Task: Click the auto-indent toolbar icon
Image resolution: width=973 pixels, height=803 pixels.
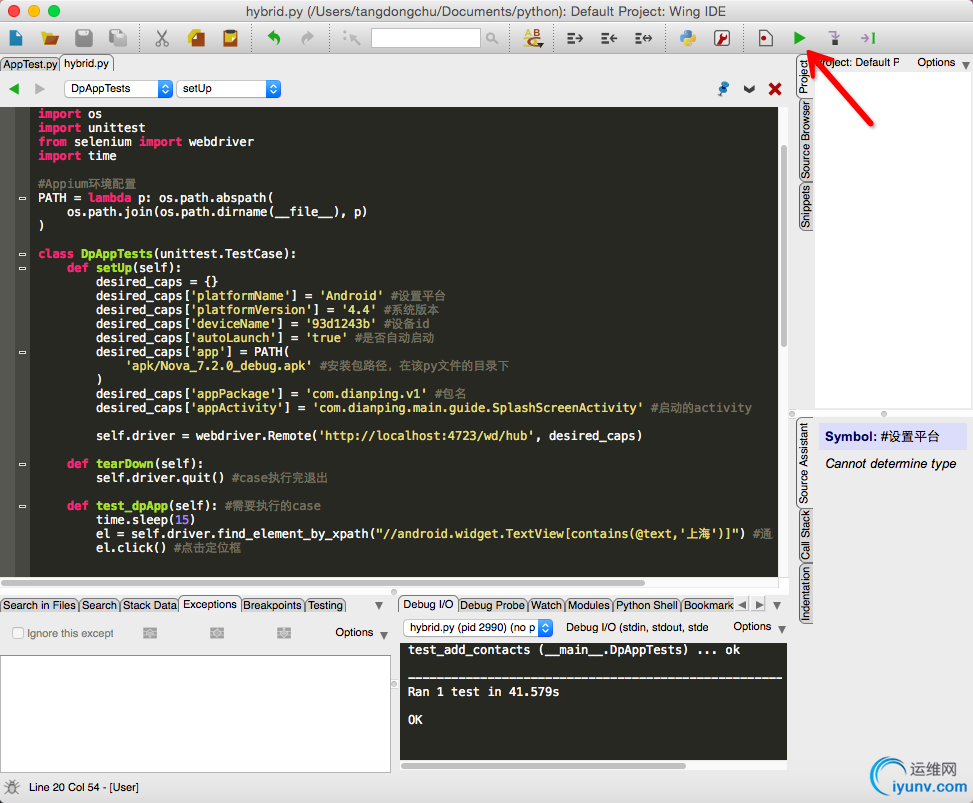Action: coord(643,38)
